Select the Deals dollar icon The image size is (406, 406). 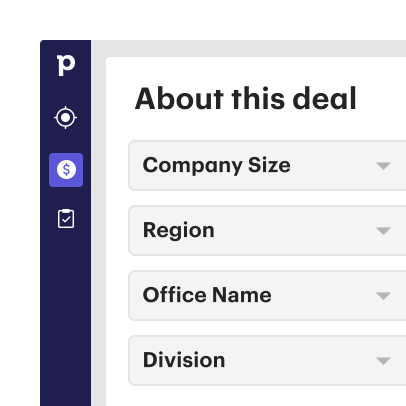[66, 170]
